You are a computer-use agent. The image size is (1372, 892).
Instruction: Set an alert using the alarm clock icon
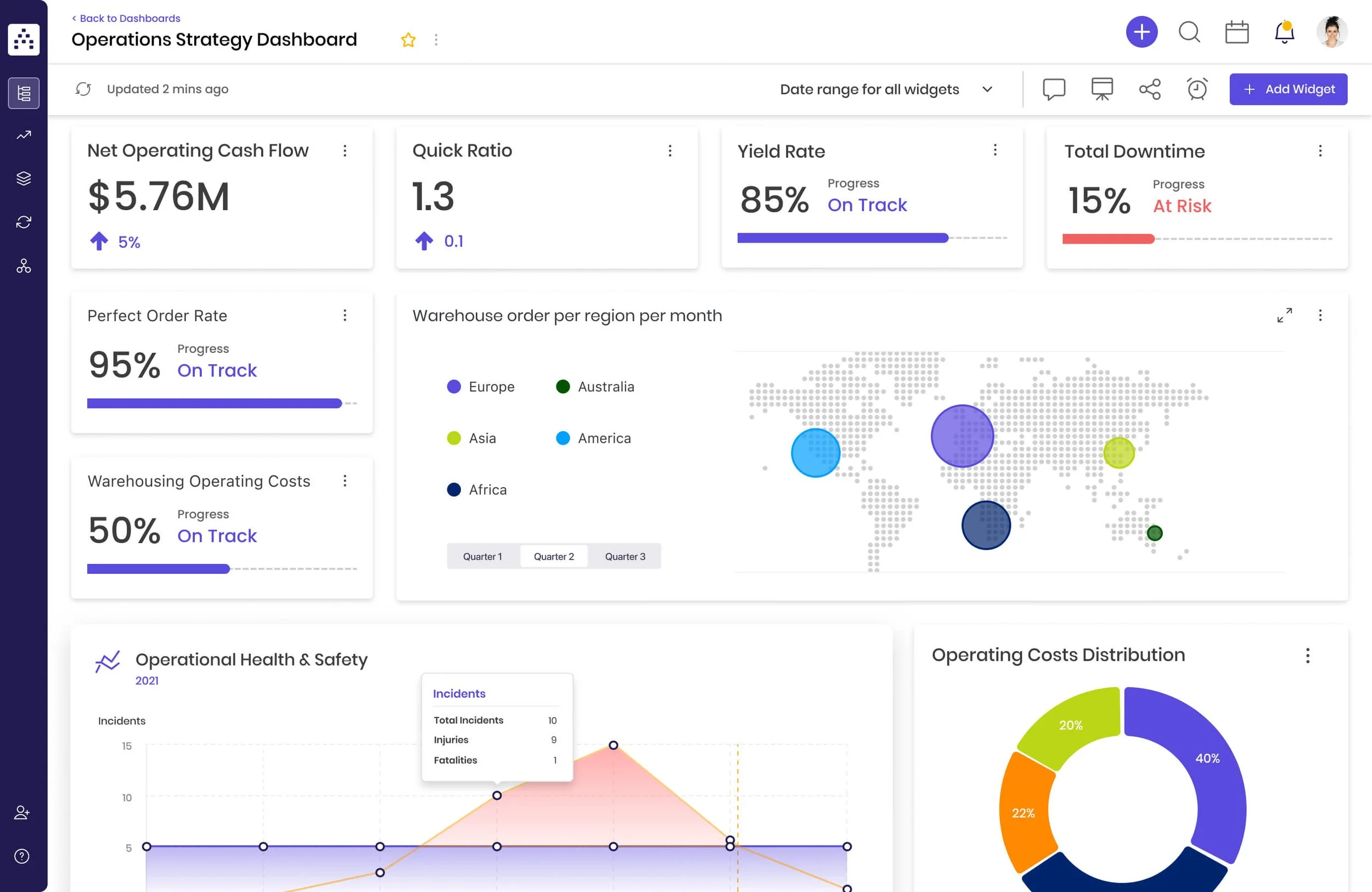(1197, 89)
